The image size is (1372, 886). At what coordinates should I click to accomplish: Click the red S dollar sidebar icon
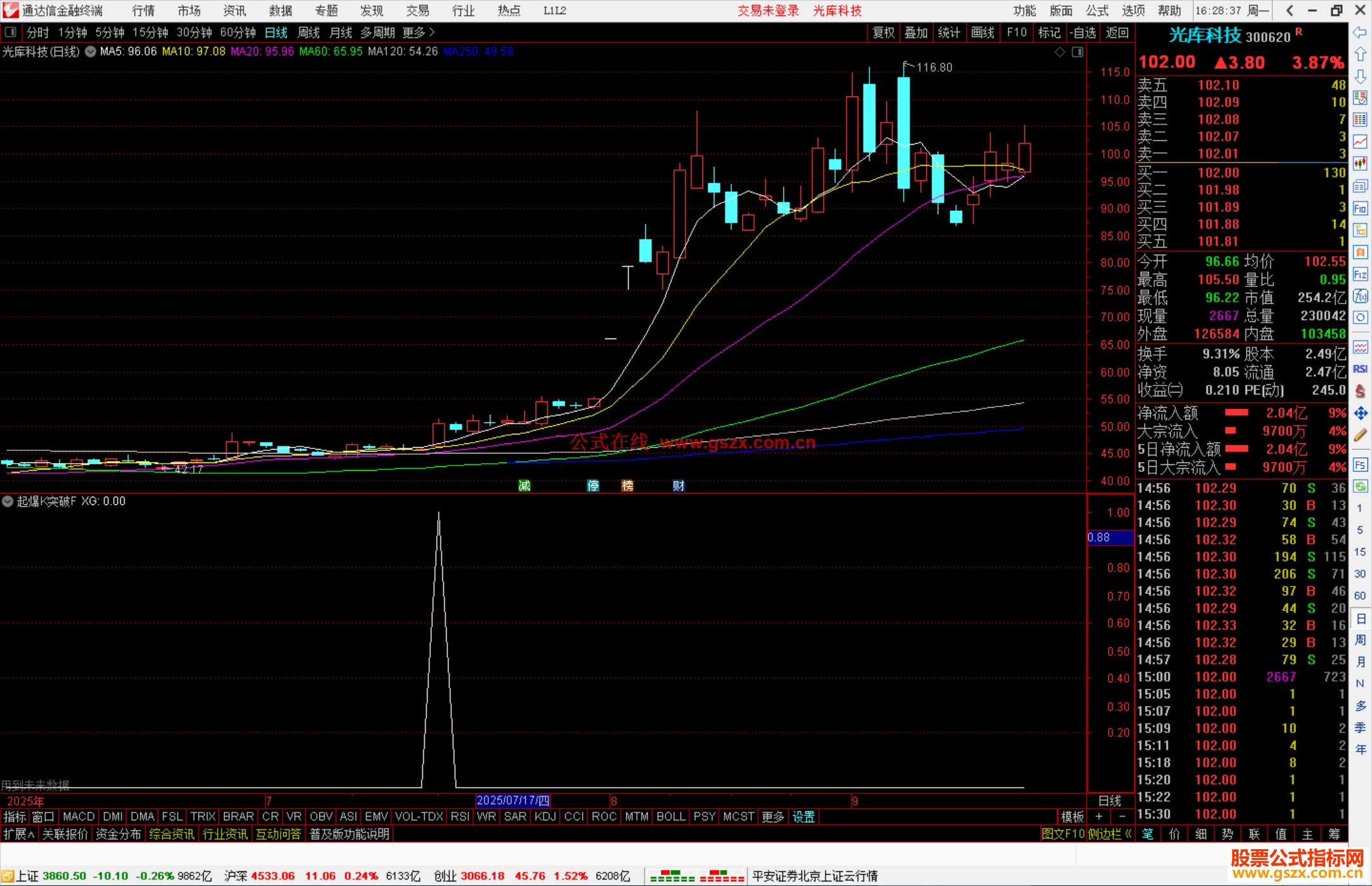coord(1360,391)
